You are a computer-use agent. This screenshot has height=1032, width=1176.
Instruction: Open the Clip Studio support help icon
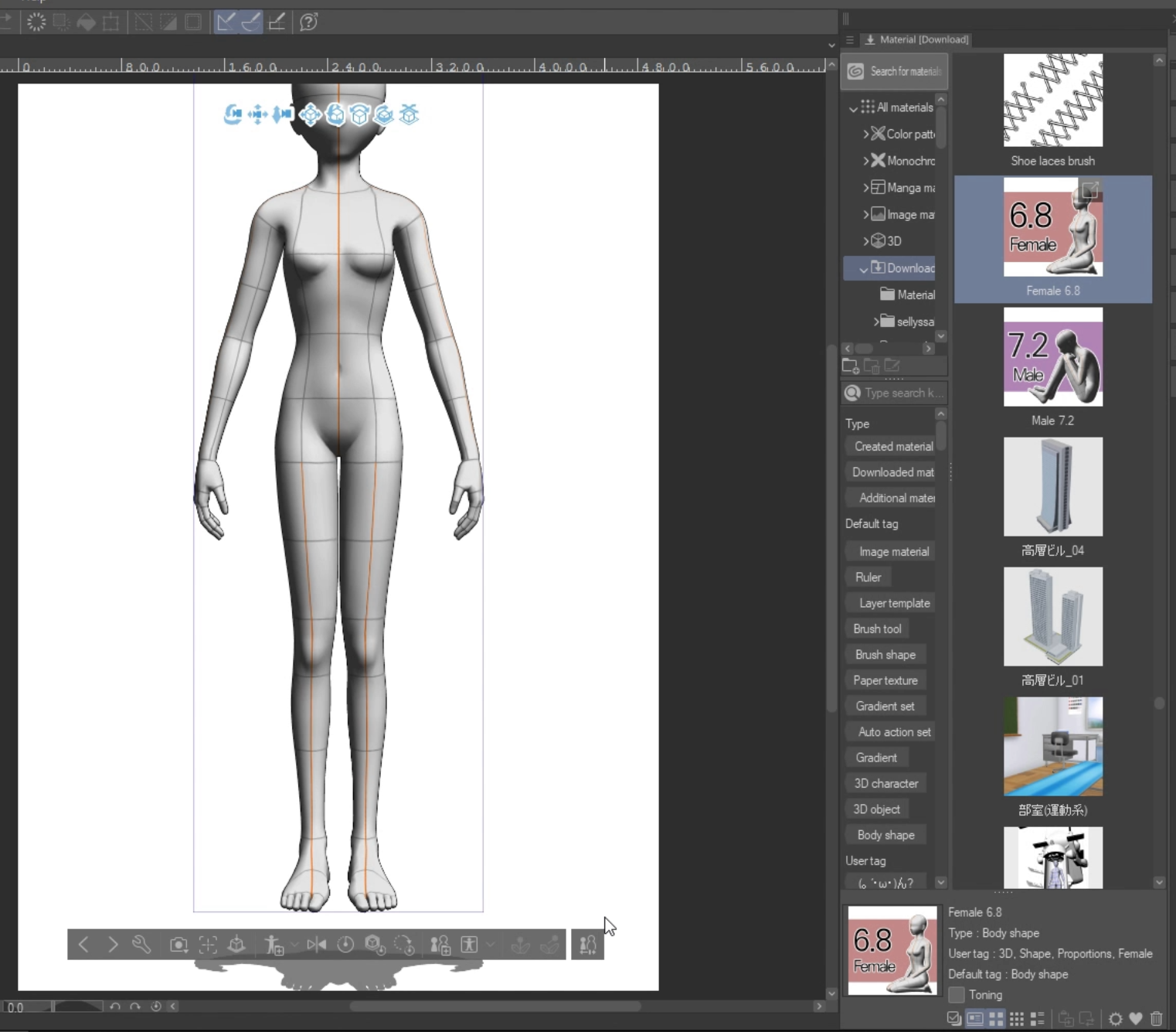(x=308, y=22)
